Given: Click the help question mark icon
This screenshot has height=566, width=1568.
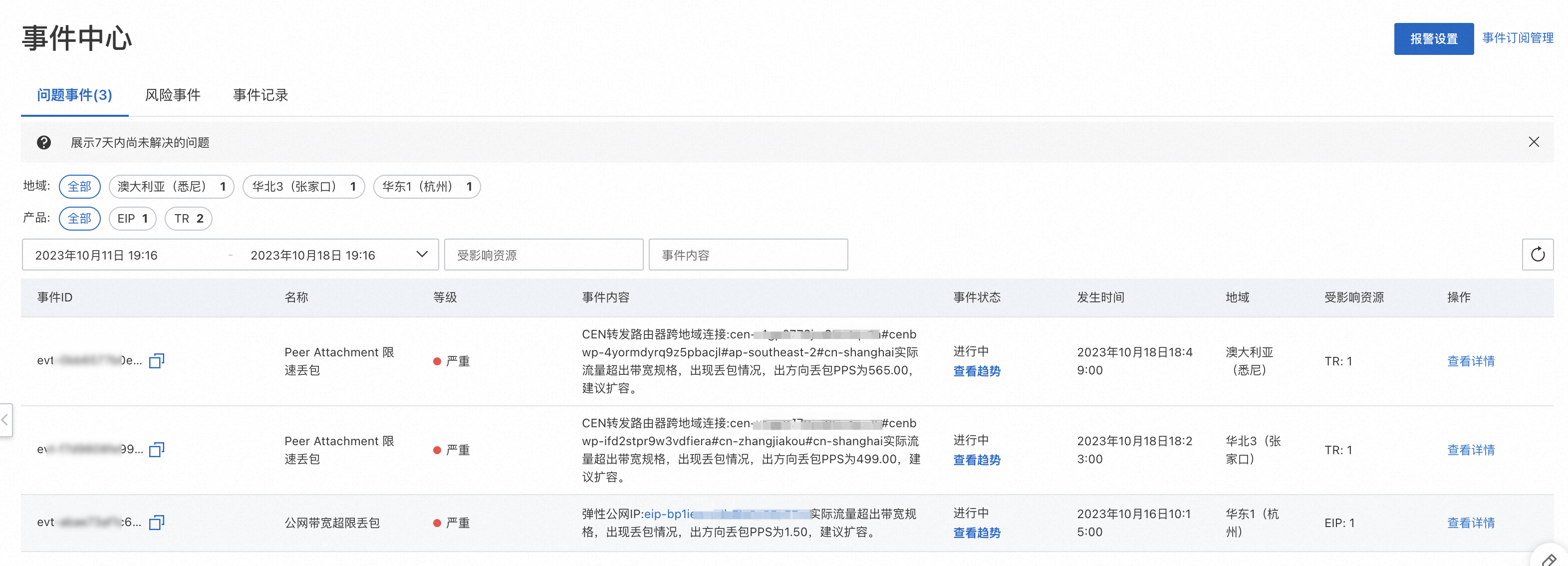Looking at the screenshot, I should pyautogui.click(x=44, y=142).
